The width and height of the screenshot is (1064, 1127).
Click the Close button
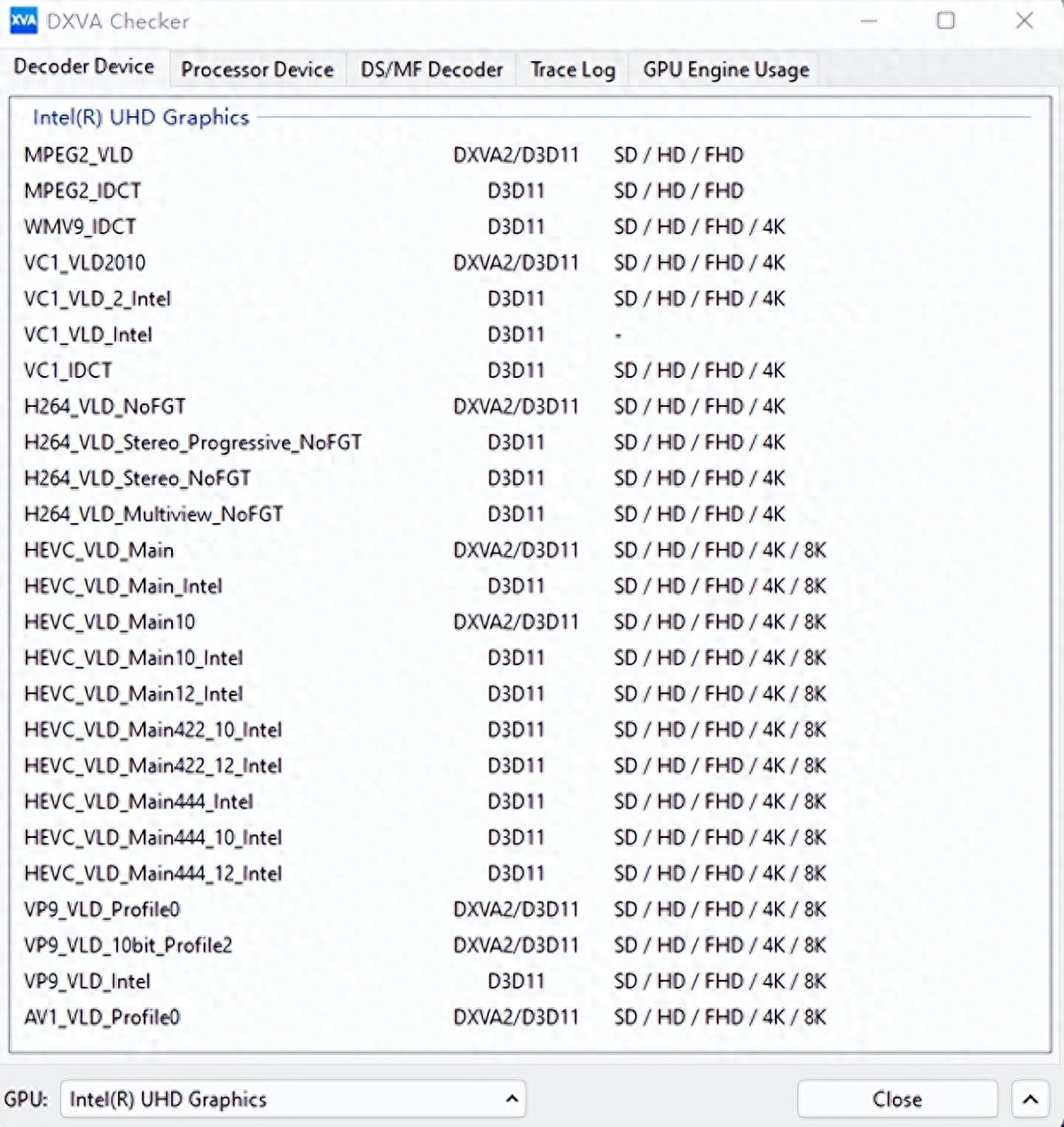[897, 1100]
